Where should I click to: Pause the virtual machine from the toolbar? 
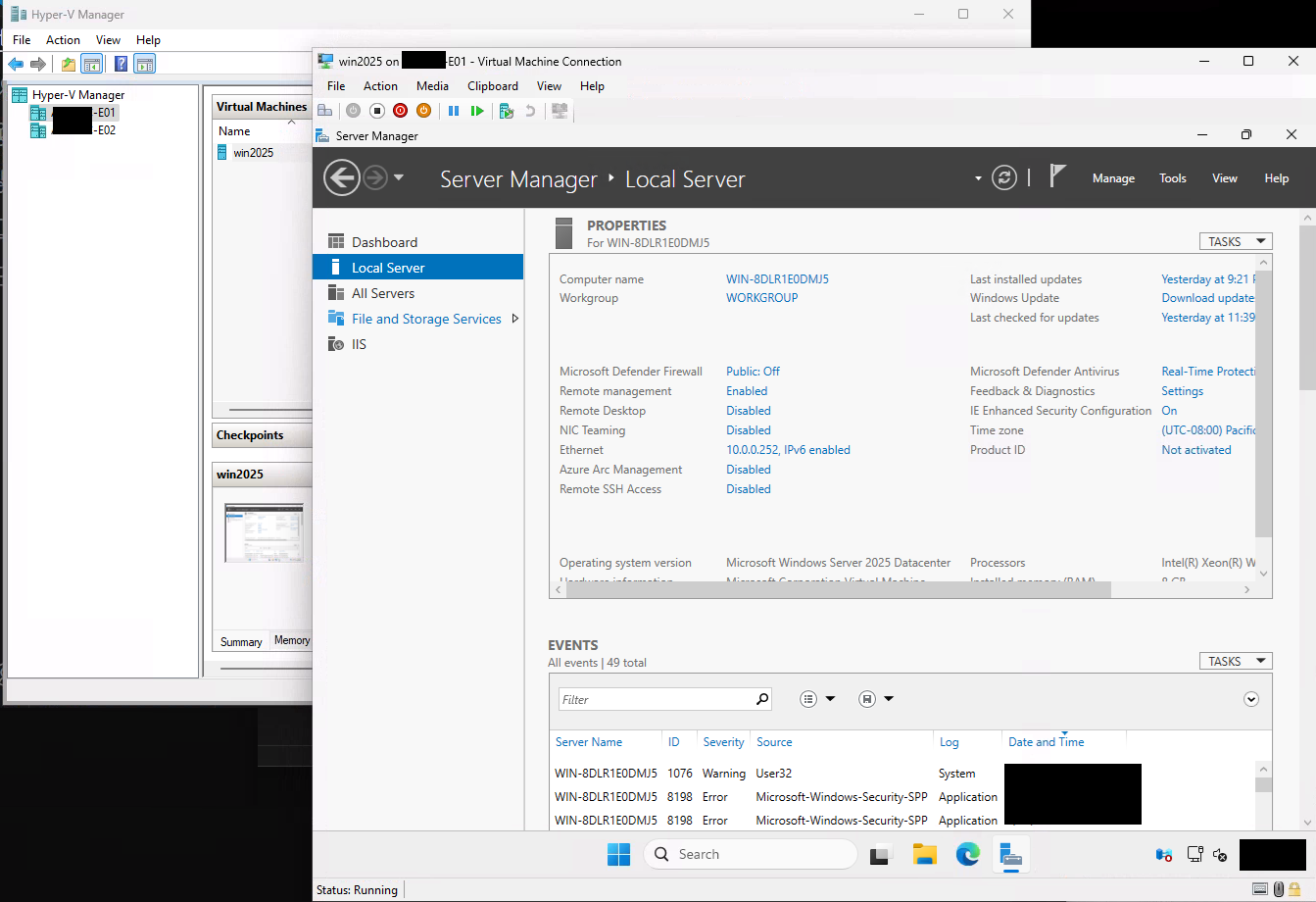click(x=454, y=111)
